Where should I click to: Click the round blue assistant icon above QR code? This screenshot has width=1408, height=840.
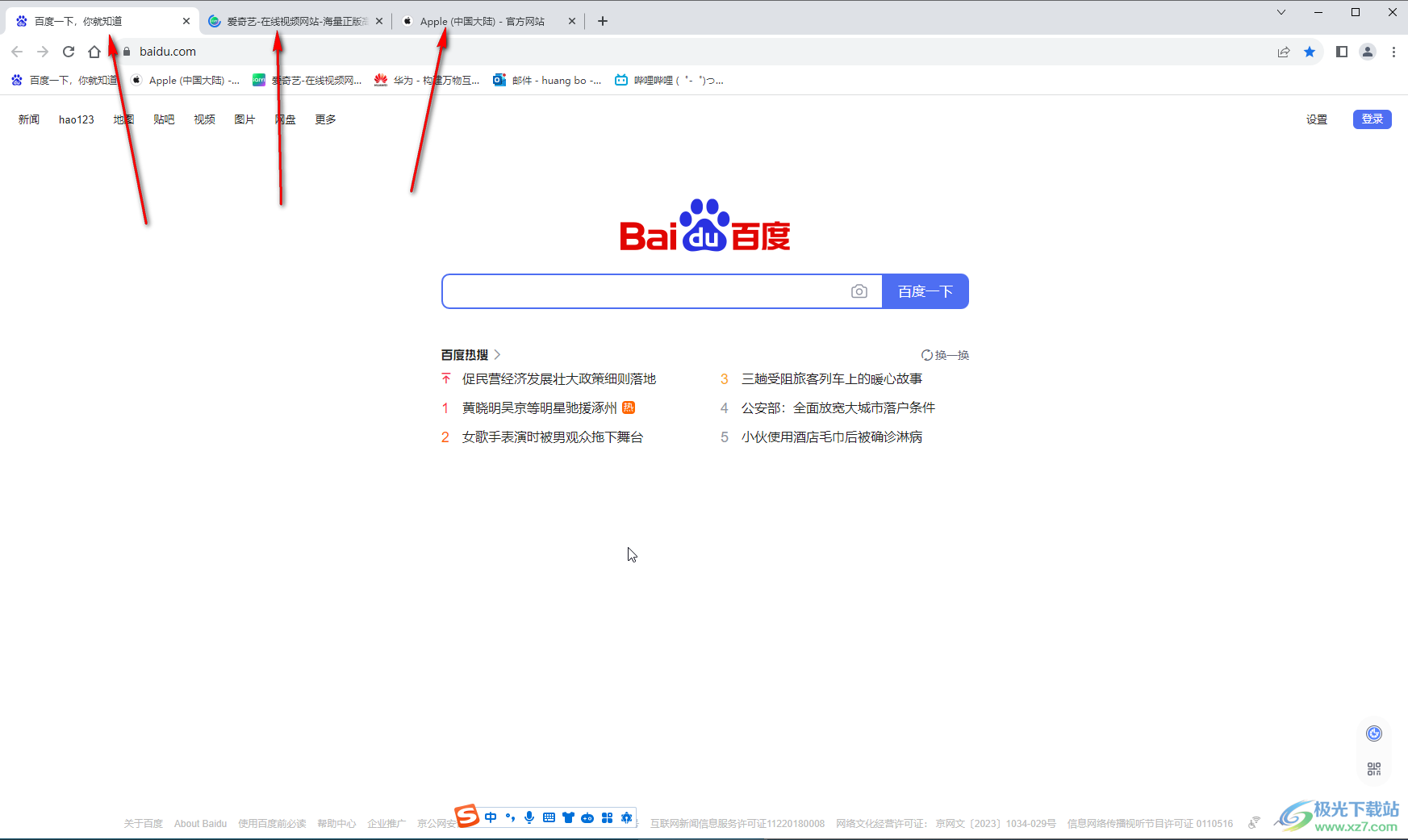click(x=1374, y=733)
